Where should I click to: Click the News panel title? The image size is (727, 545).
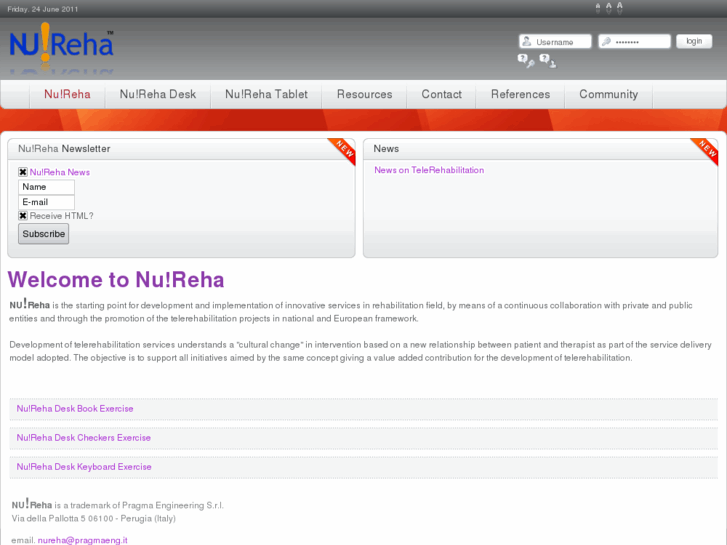click(386, 149)
